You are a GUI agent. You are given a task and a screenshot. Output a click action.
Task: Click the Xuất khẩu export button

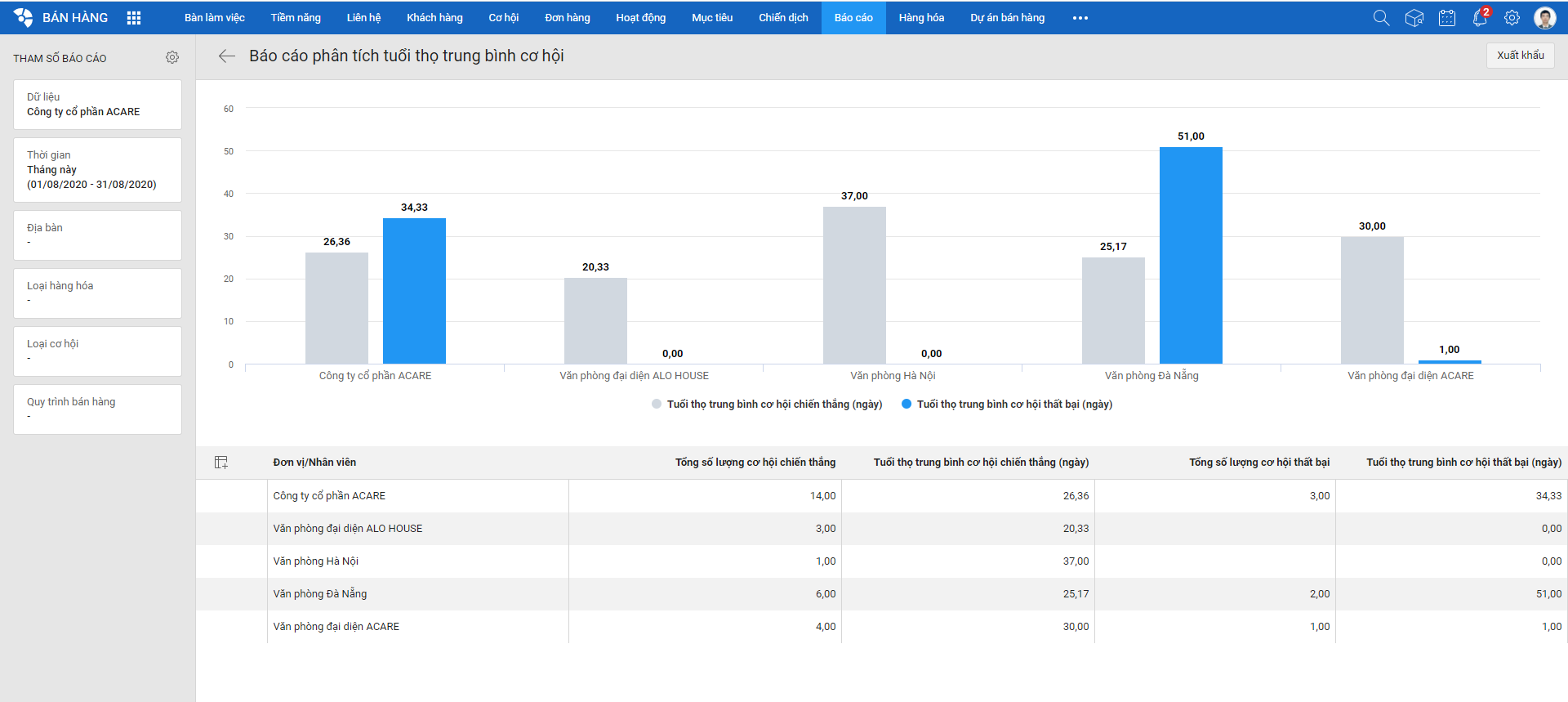1521,56
